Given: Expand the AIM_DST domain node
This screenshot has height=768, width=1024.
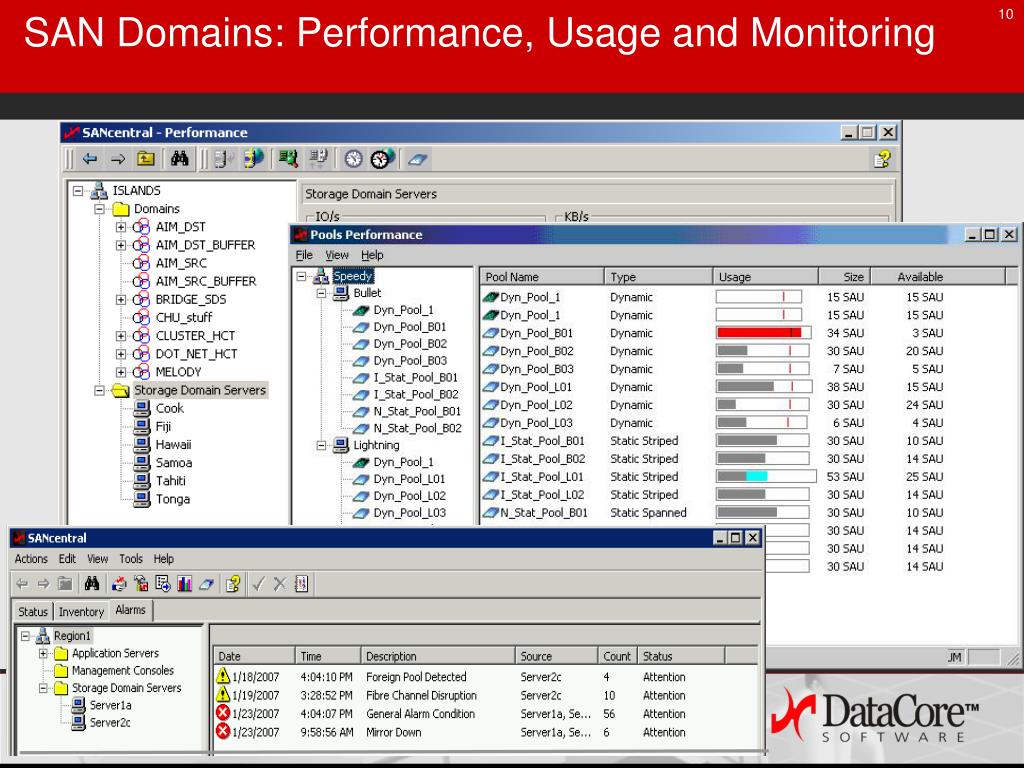Looking at the screenshot, I should click(x=121, y=227).
